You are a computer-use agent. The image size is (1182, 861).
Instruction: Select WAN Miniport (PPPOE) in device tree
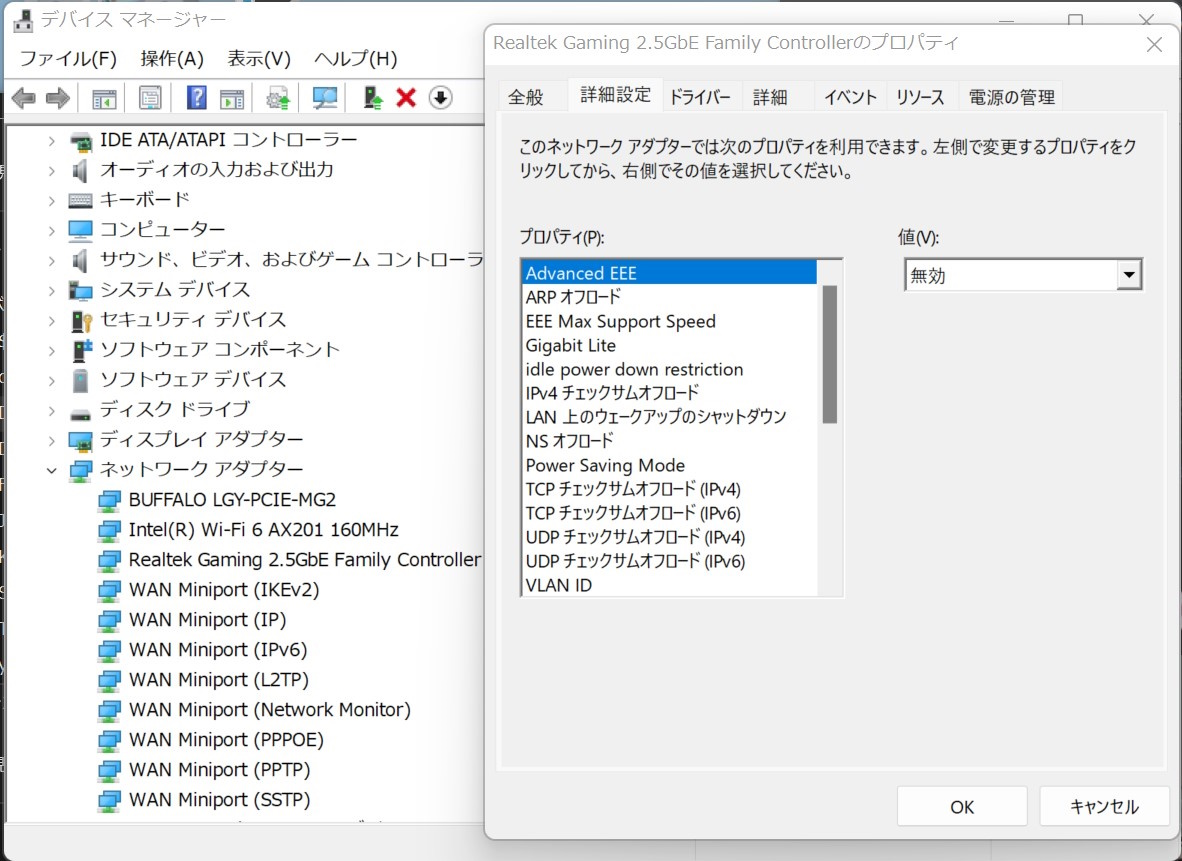[226, 740]
